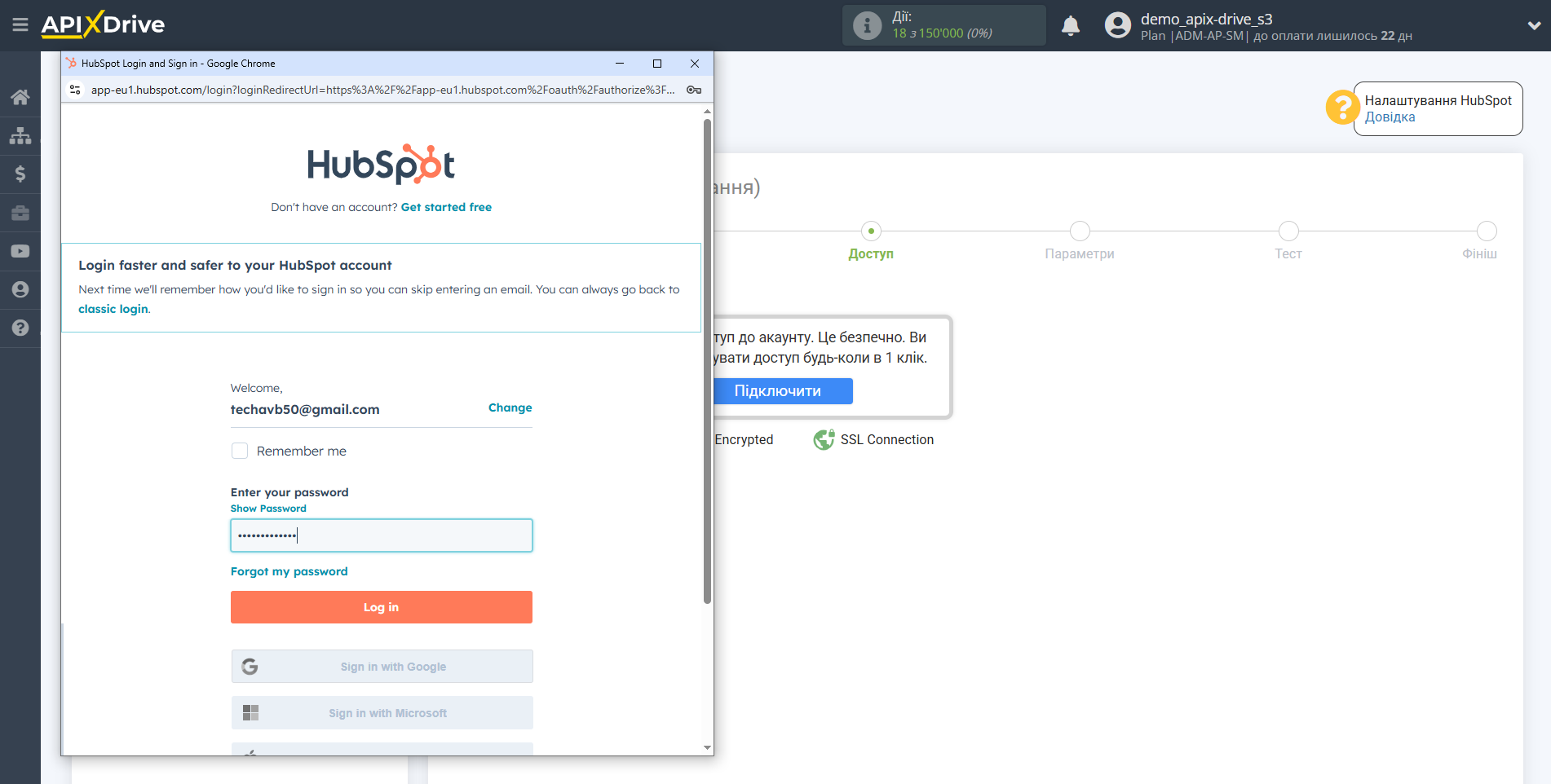Select the Тест step
Image resolution: width=1551 pixels, height=784 pixels.
[x=1288, y=240]
